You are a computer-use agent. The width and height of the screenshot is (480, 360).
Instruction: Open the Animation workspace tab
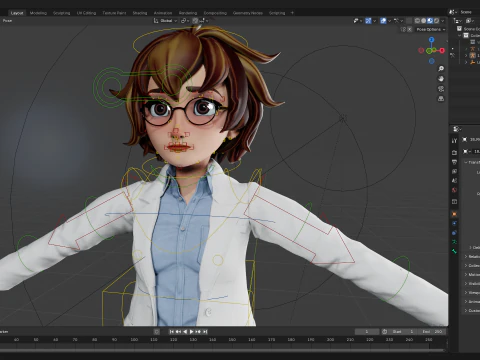(x=163, y=13)
